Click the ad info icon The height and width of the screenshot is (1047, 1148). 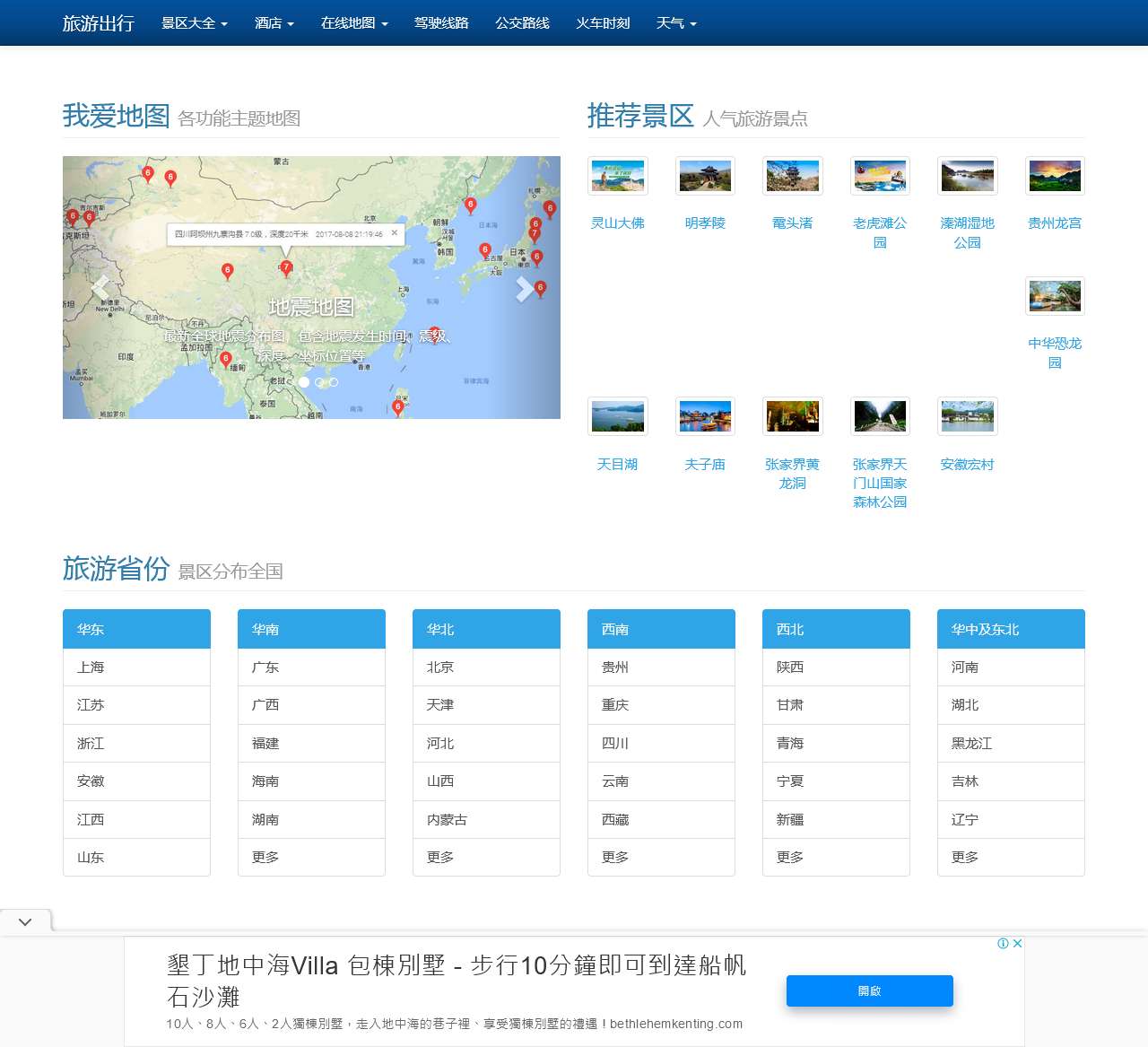pyautogui.click(x=1004, y=943)
